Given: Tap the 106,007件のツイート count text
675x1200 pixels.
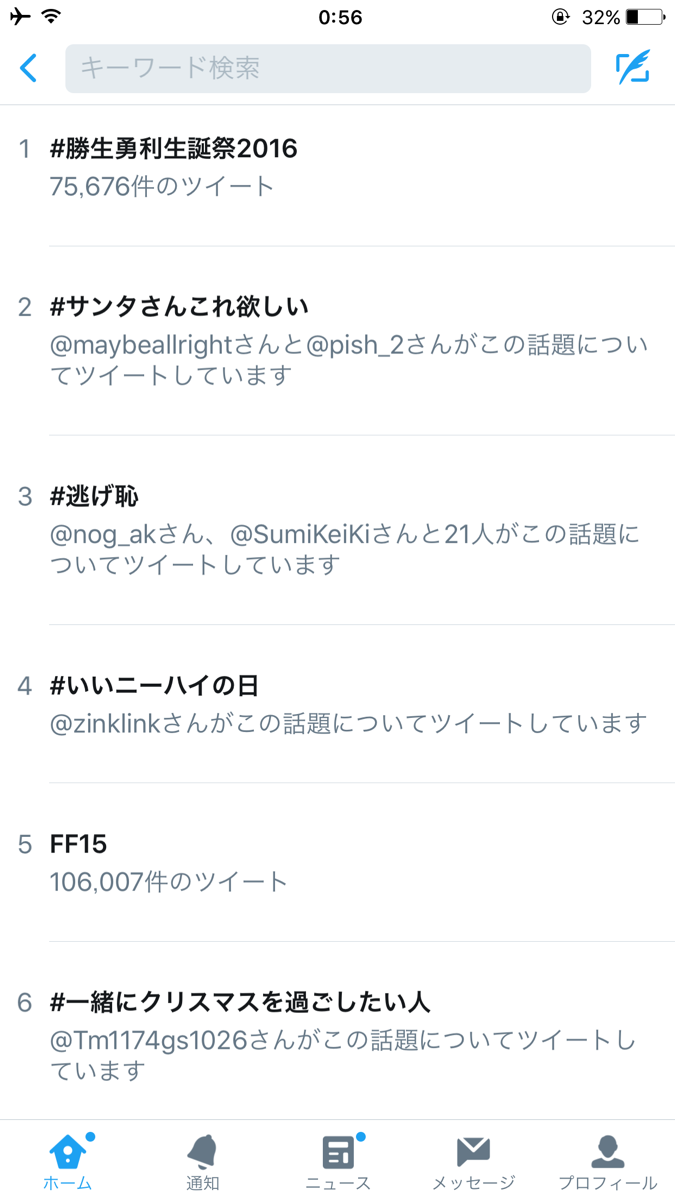Looking at the screenshot, I should click(169, 881).
